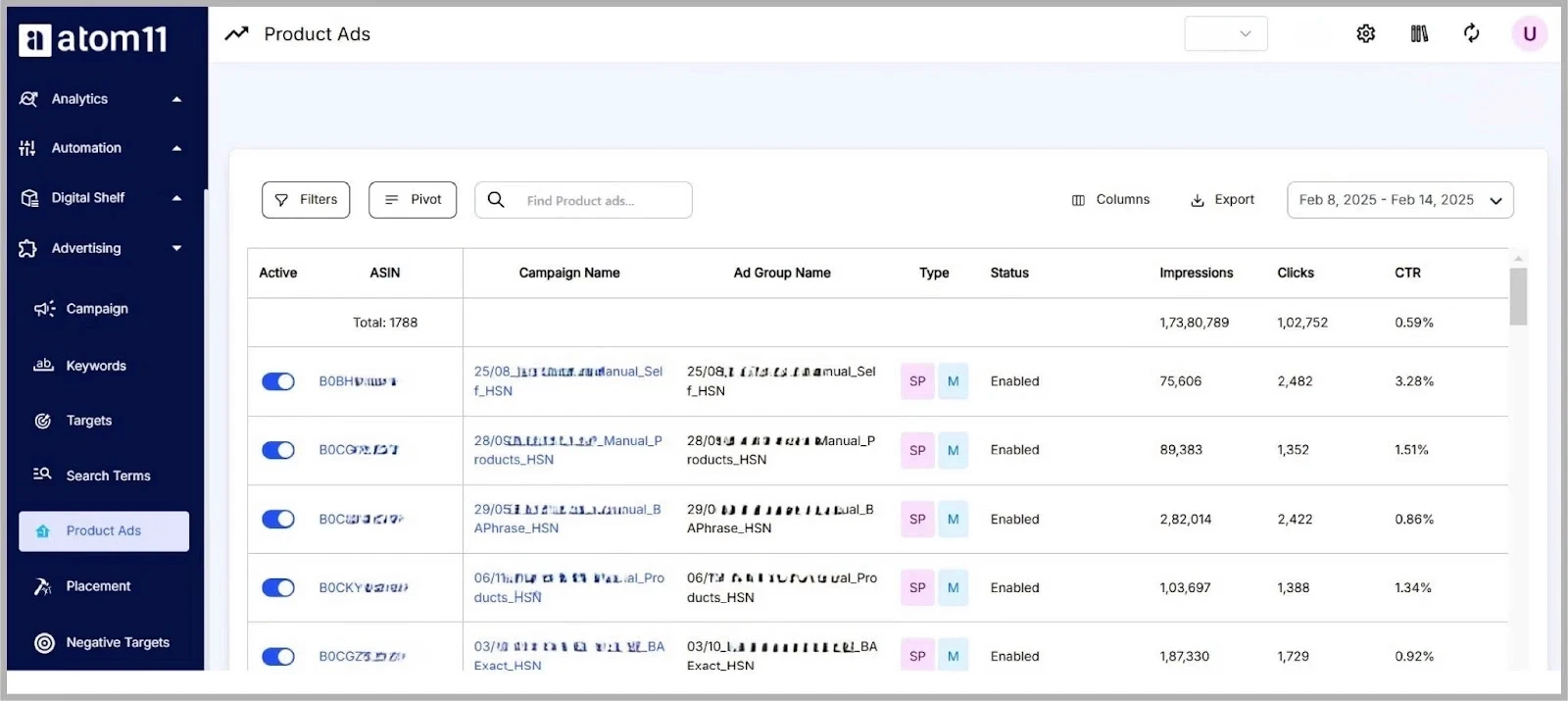Click the SP badge in the 75,606 row
Image resolution: width=1568 pixels, height=701 pixels.
coord(917,381)
